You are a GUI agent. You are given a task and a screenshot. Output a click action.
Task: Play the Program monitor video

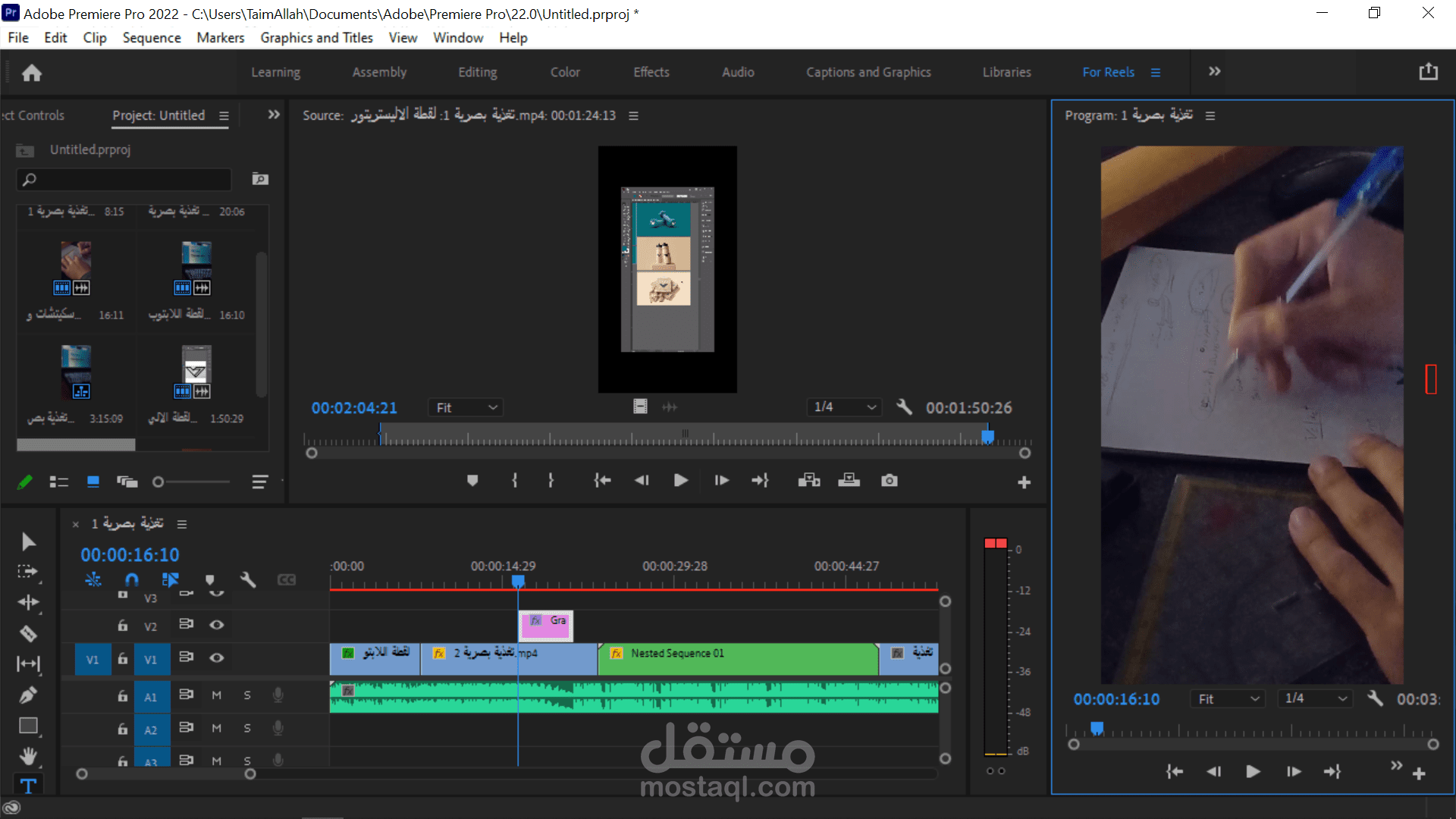pos(1253,772)
